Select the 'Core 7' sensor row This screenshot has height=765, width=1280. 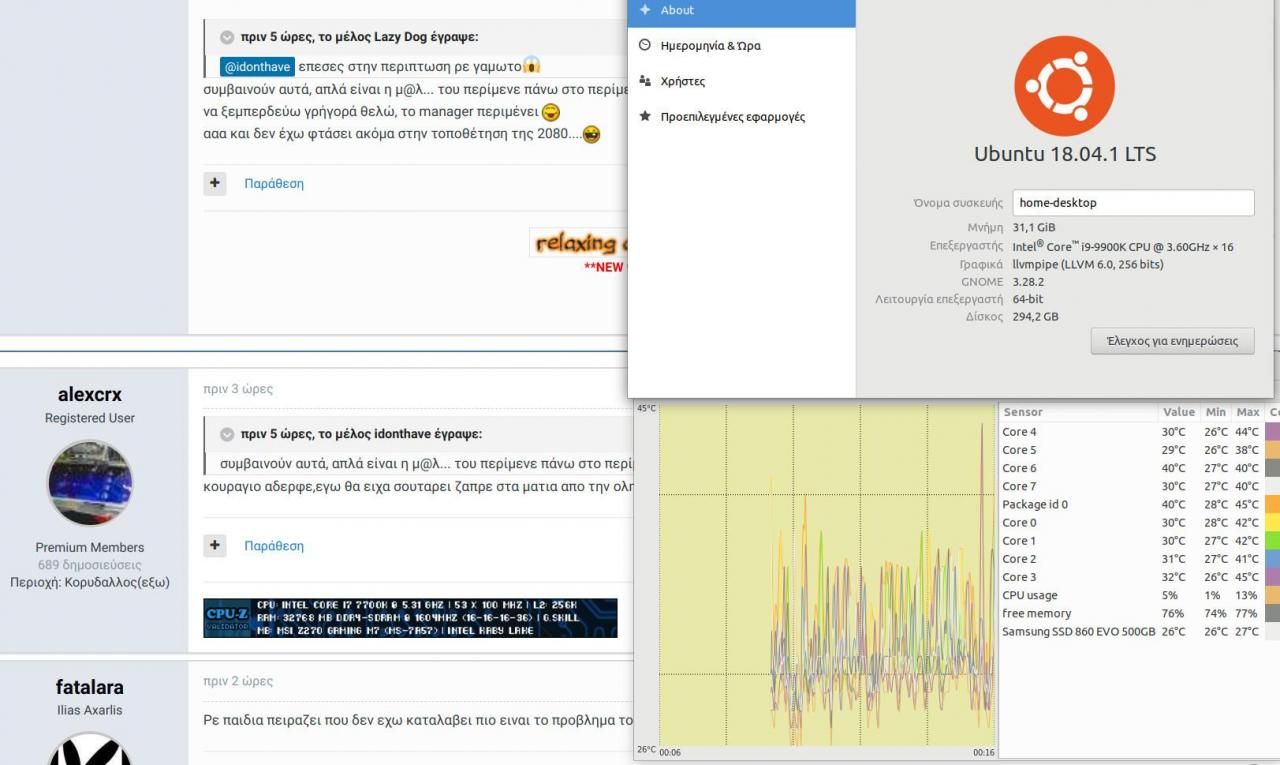[x=1140, y=487]
